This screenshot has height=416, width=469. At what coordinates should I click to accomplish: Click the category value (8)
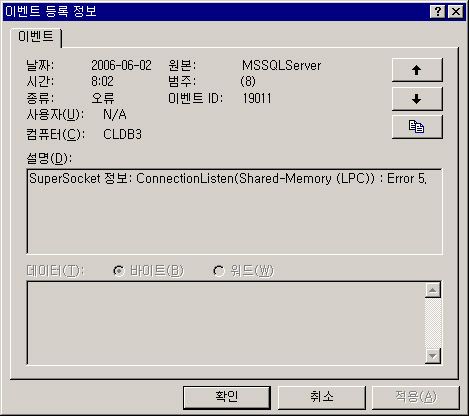click(x=248, y=81)
